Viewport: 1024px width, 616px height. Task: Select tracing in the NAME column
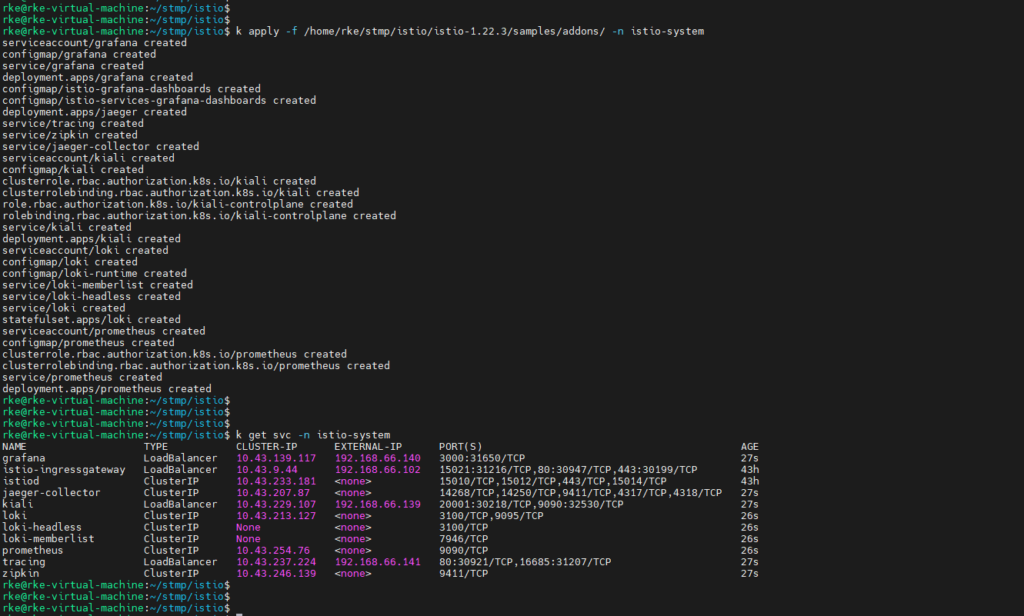tap(24, 562)
